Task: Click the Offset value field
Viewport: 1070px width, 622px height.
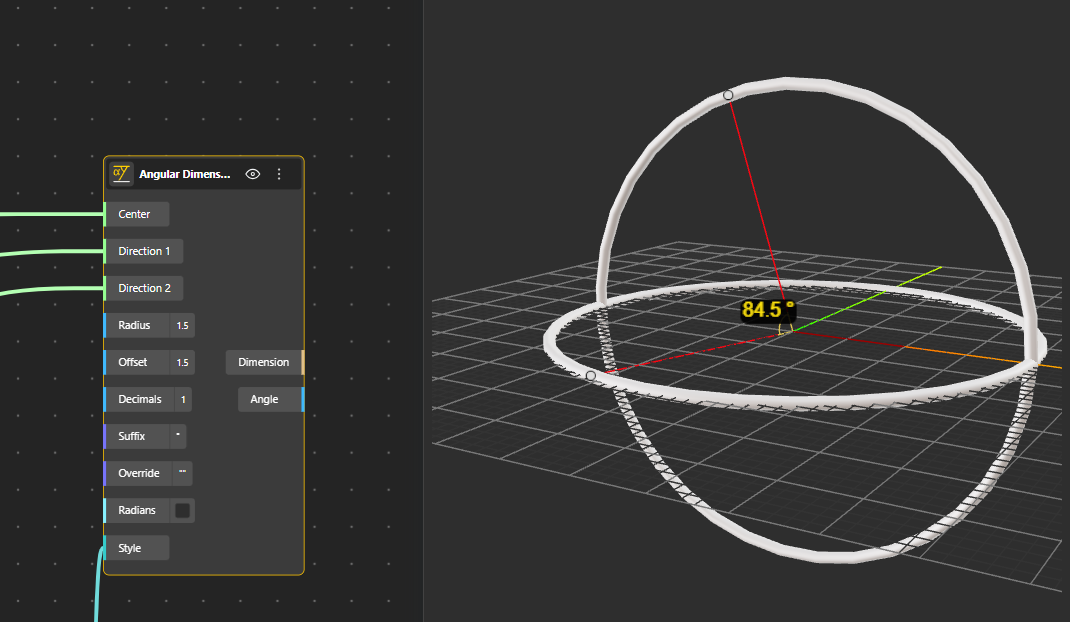Action: point(183,362)
